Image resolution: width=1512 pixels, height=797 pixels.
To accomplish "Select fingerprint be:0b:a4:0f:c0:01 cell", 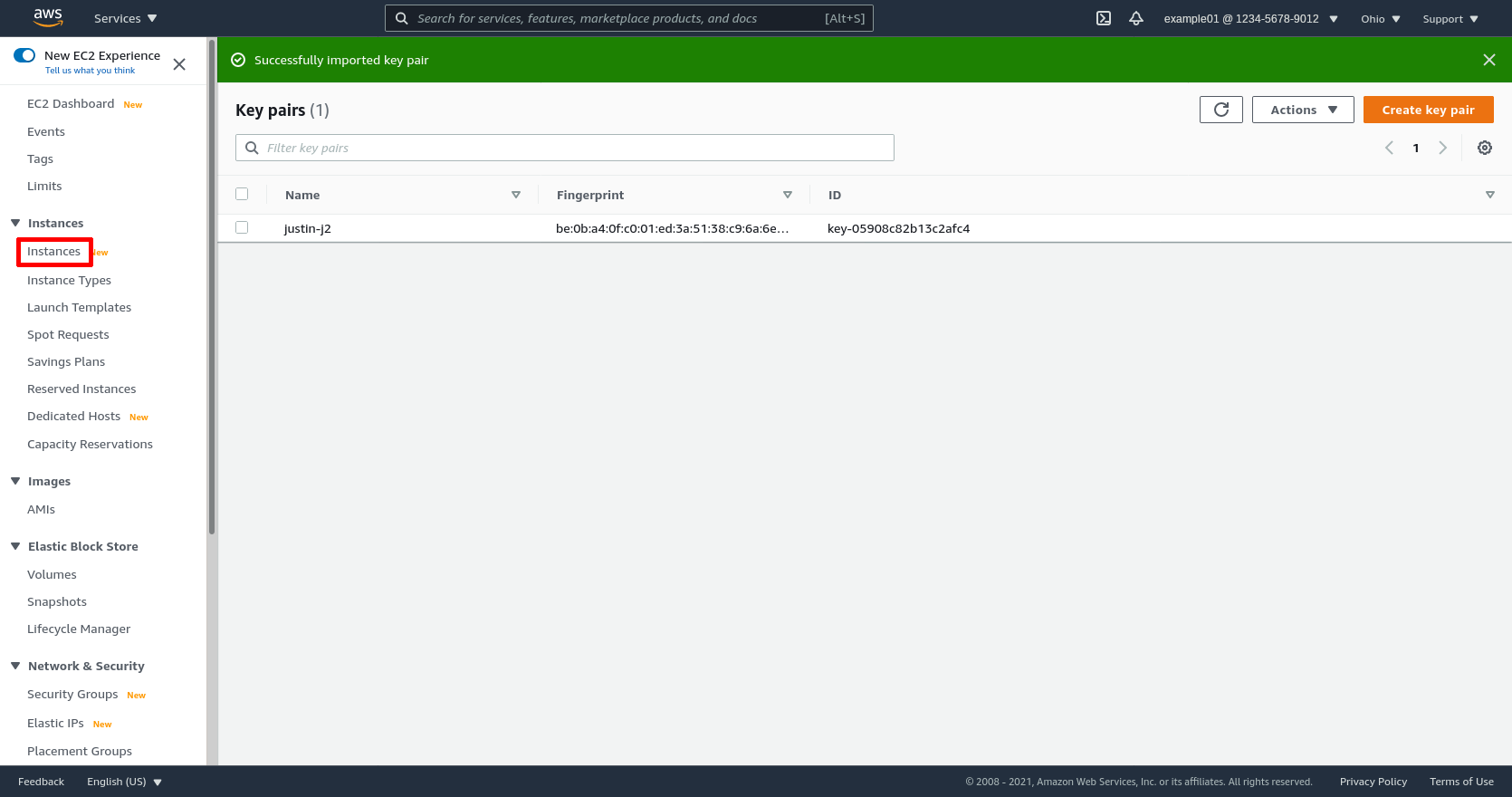I will pyautogui.click(x=672, y=228).
